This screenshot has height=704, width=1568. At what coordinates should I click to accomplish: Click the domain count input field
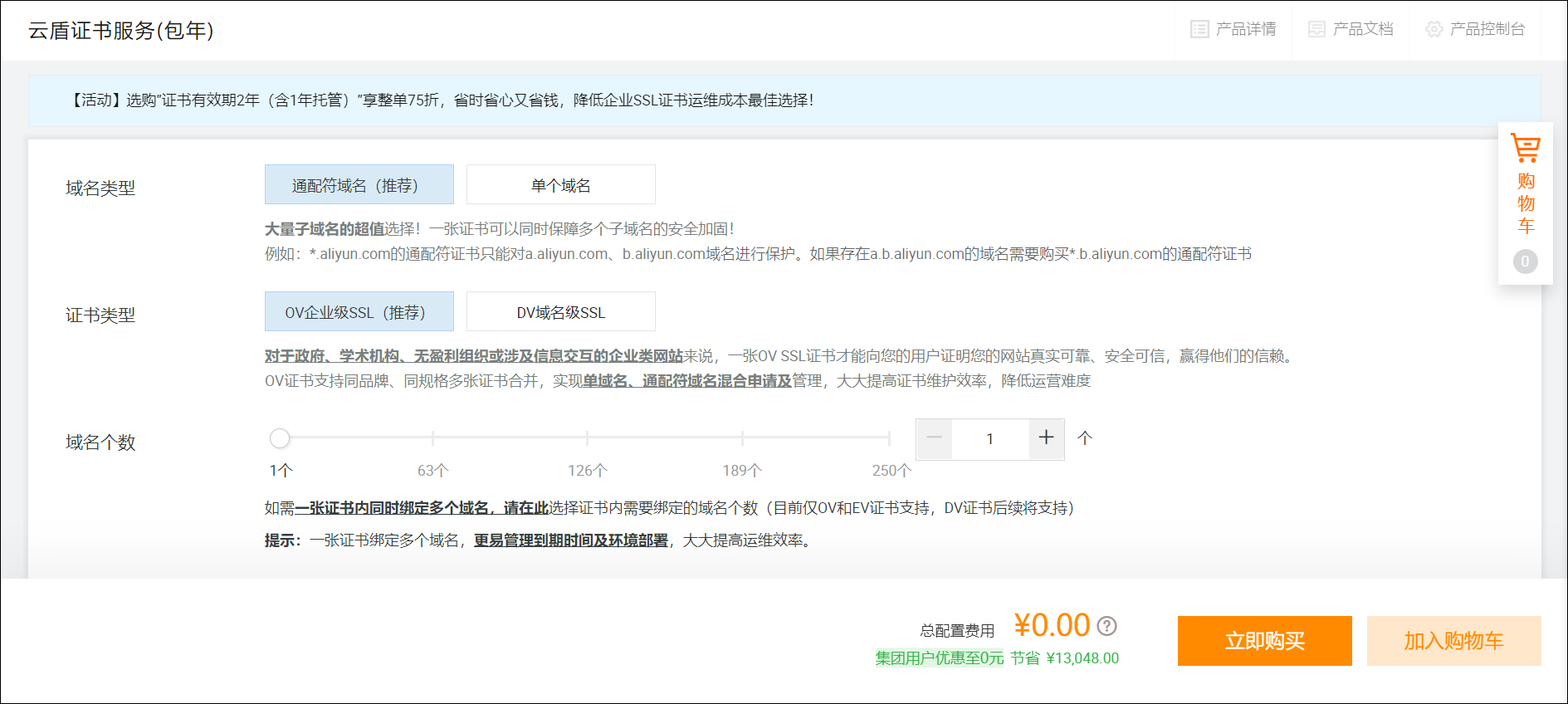990,438
